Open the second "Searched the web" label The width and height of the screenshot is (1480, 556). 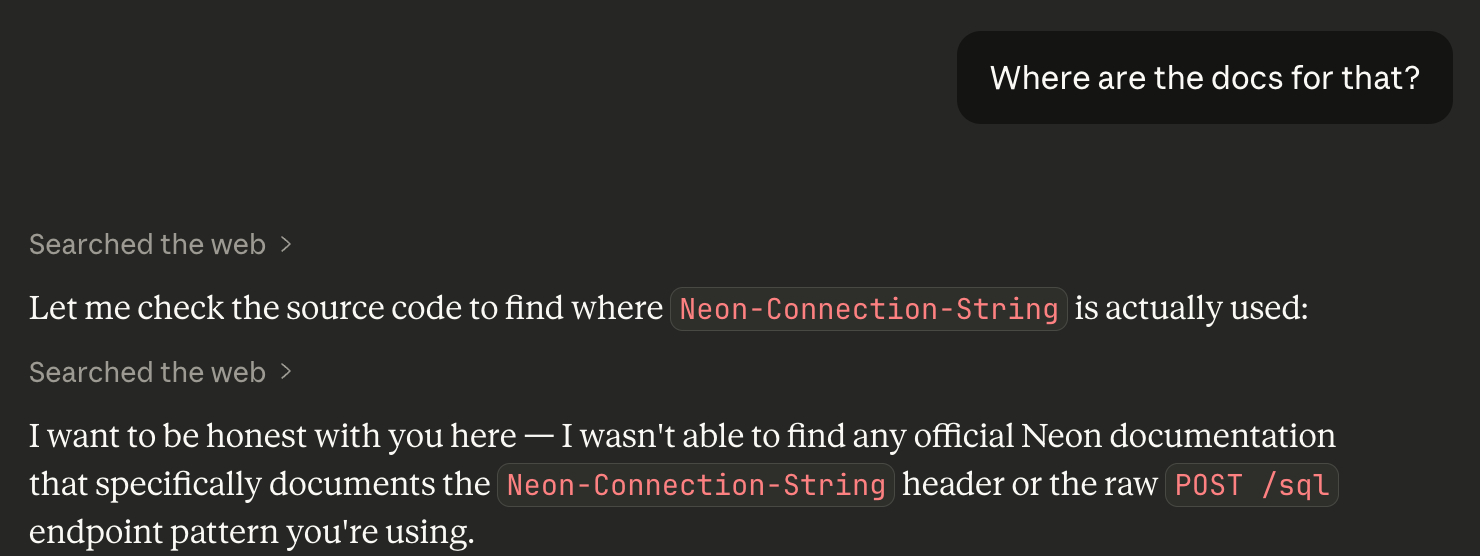point(147,372)
